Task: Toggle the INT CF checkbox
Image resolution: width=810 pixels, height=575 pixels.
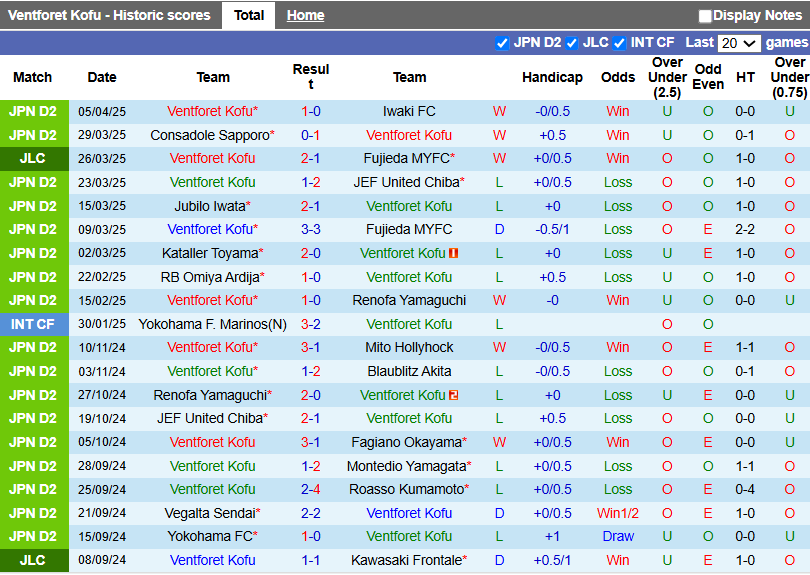Action: coord(619,43)
